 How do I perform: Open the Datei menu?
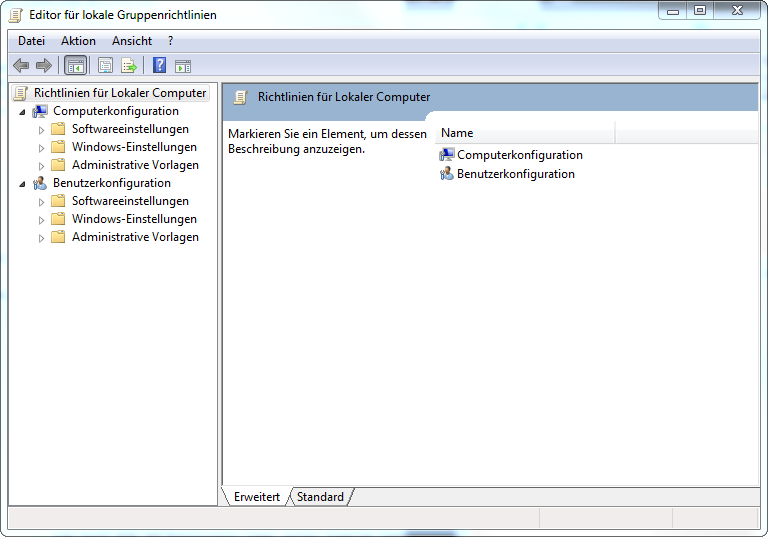[x=32, y=41]
